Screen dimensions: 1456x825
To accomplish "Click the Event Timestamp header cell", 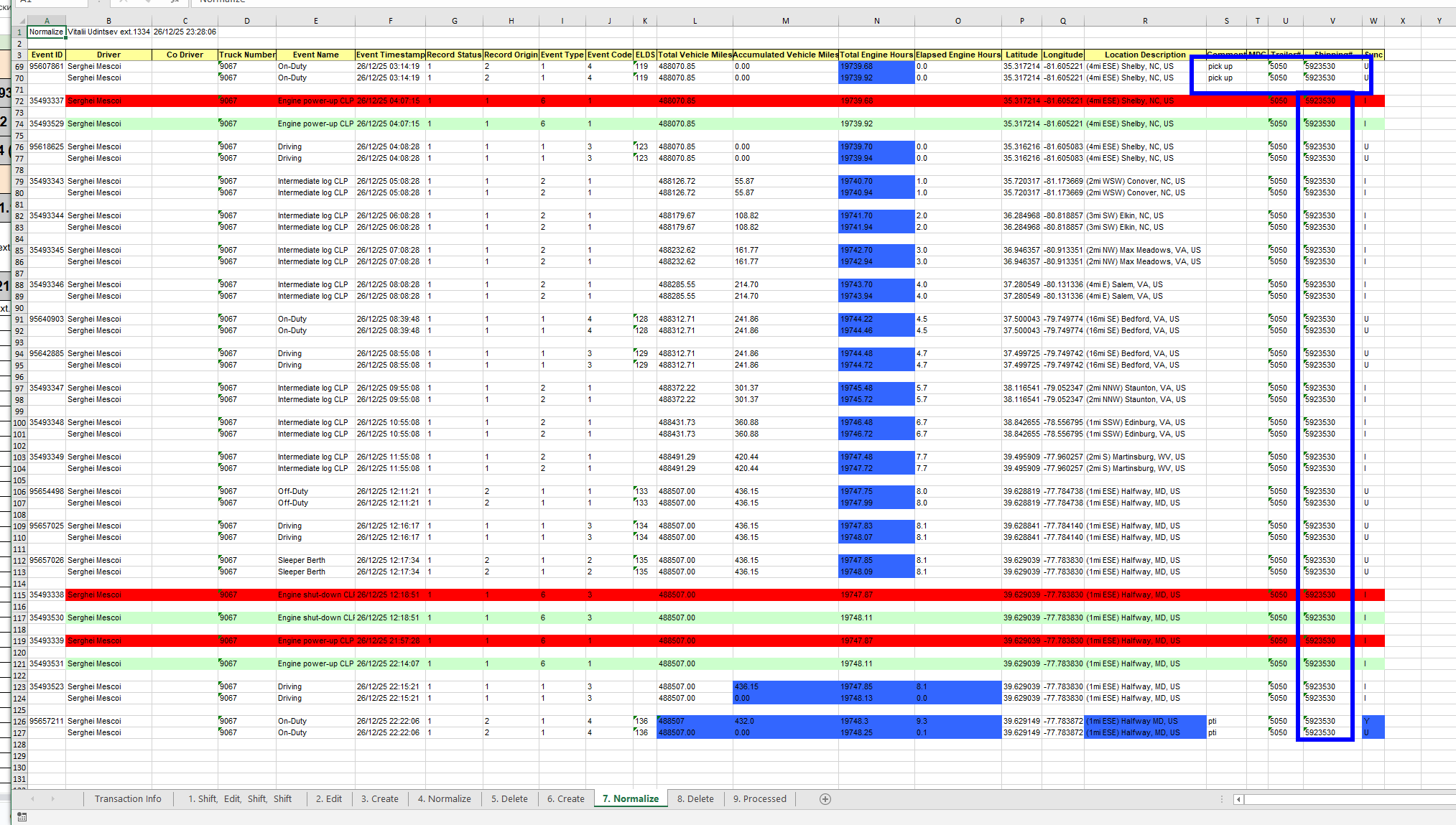I will 390,55.
